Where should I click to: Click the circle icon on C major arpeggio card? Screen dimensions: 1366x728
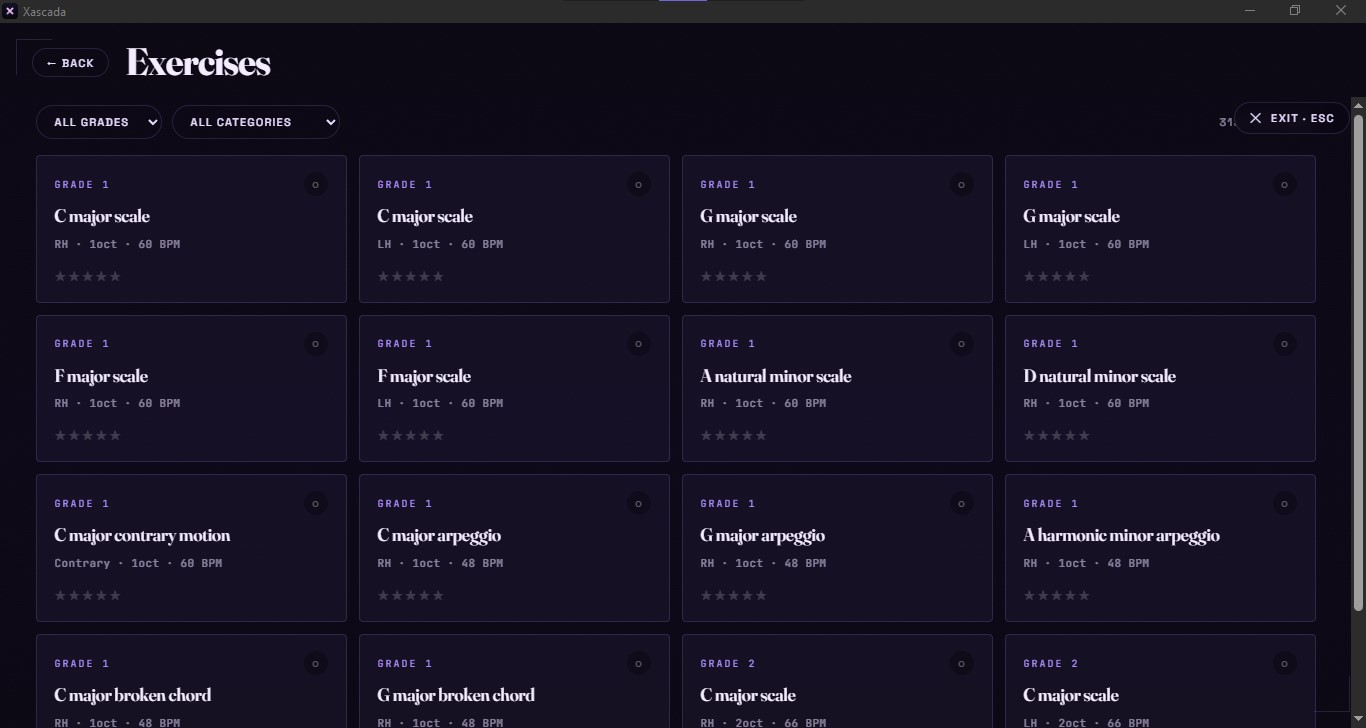coord(638,504)
